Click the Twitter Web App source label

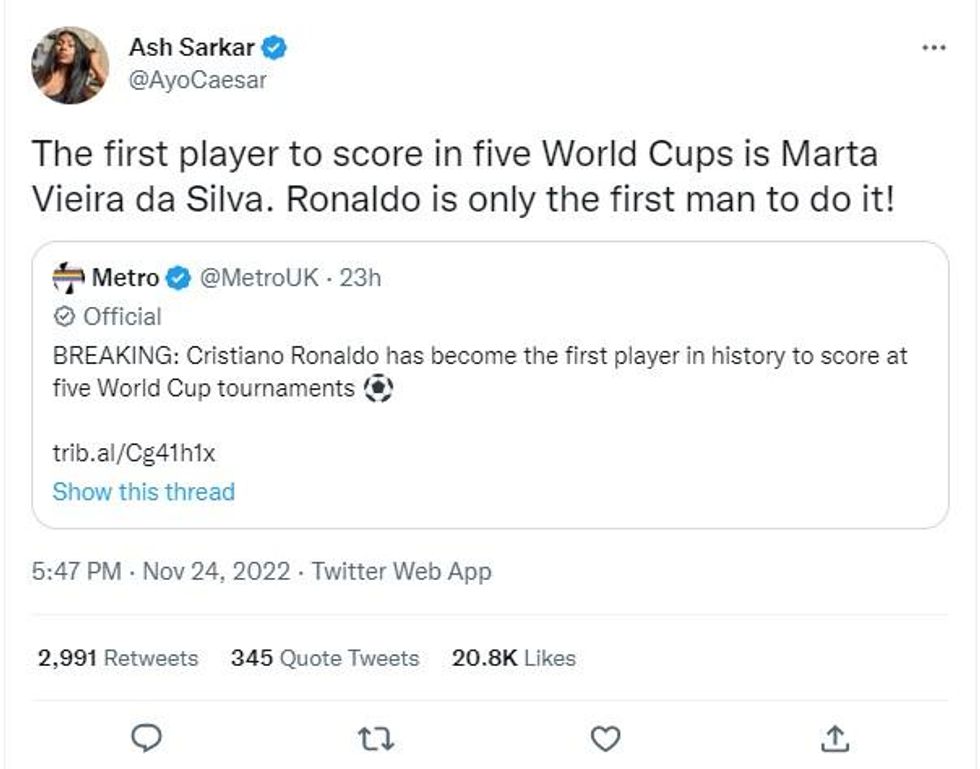(x=401, y=571)
